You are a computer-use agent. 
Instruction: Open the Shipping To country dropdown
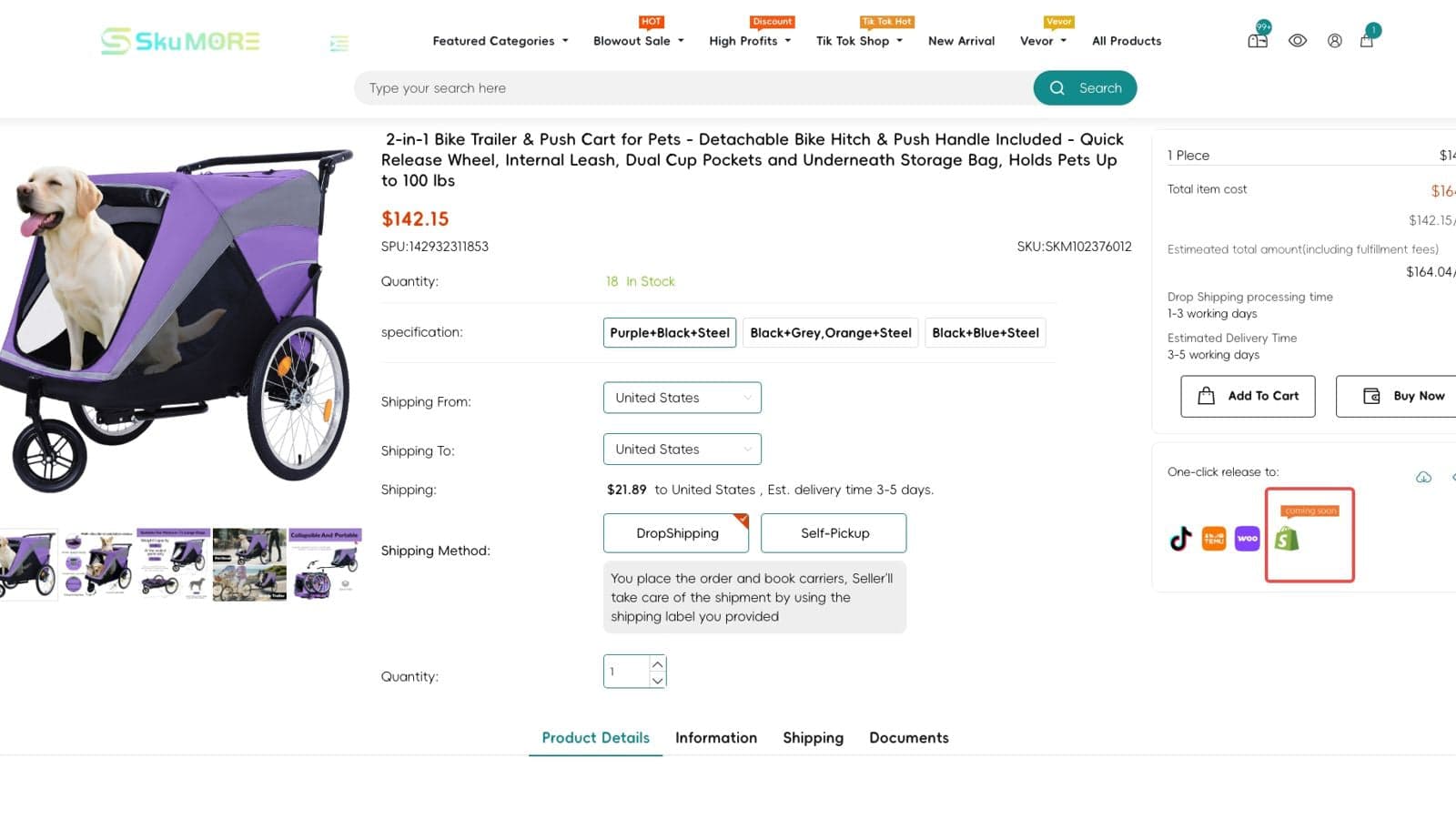pos(682,450)
